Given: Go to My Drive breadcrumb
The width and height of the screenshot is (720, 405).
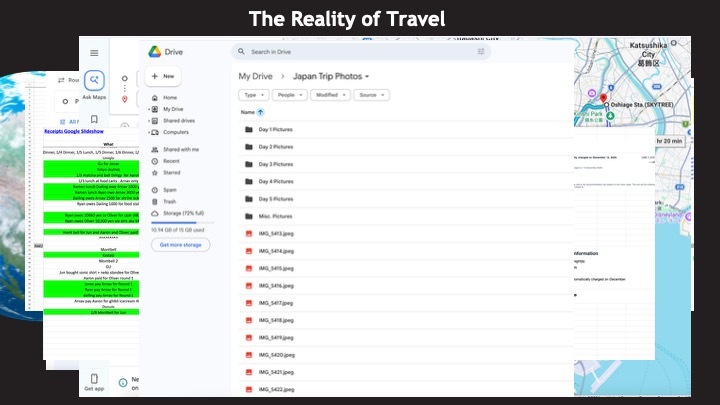Looking at the screenshot, I should [x=255, y=76].
